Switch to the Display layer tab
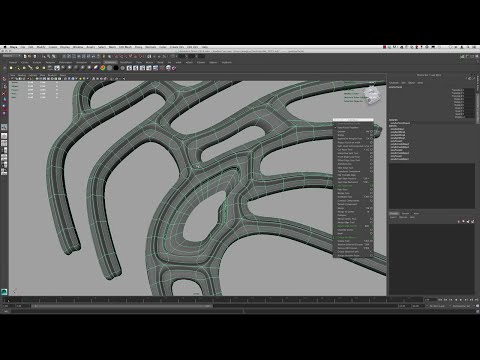The height and width of the screenshot is (360, 480). click(394, 213)
